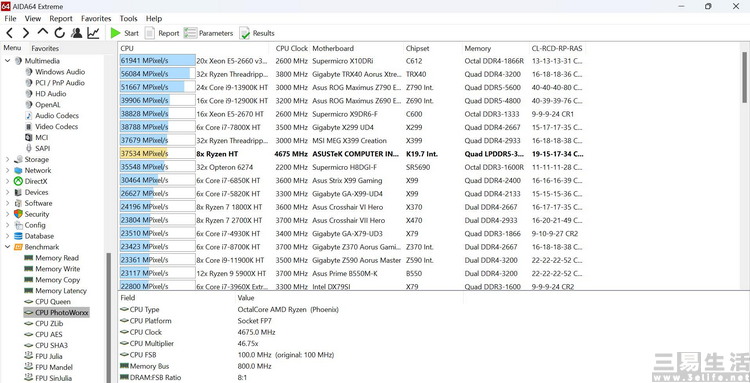Select highlighted 37534 MPixel/s result row
Viewport: 750px width, 383px height.
(x=352, y=154)
